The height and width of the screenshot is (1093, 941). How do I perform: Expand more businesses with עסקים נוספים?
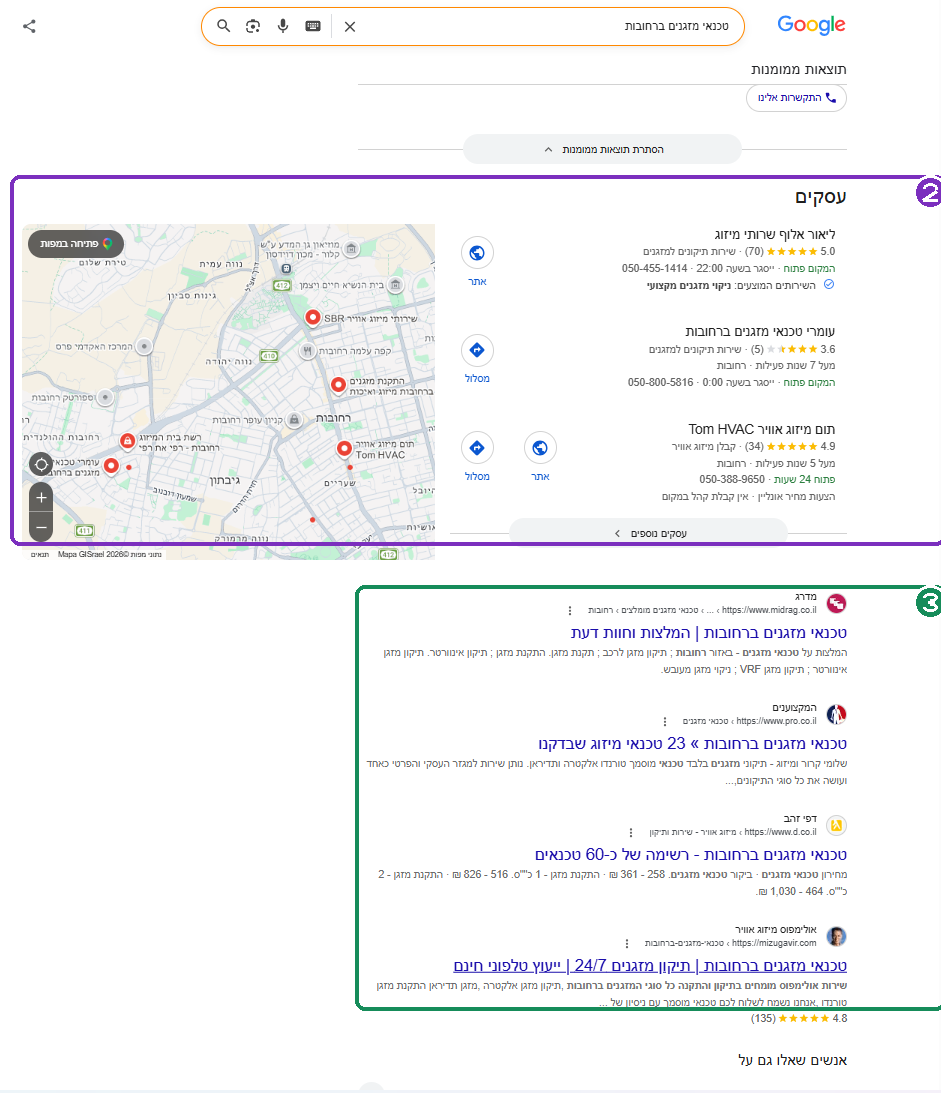pyautogui.click(x=648, y=533)
